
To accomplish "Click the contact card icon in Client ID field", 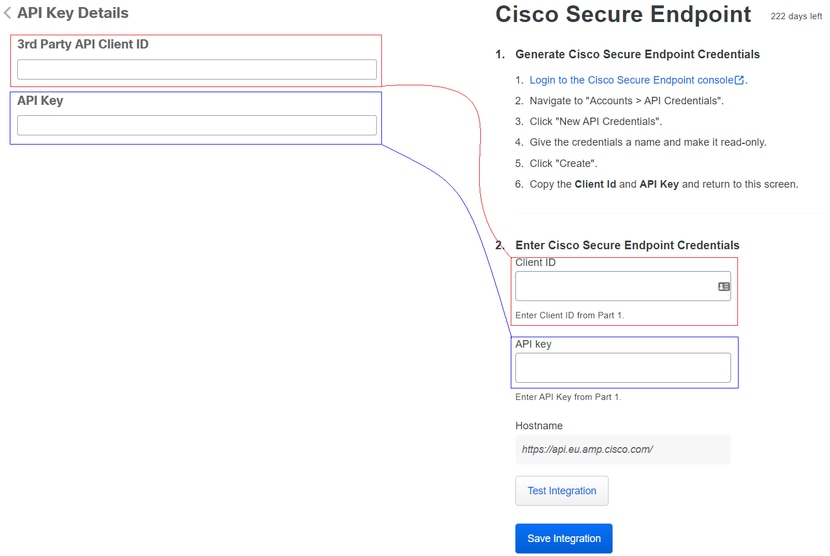I will 724,286.
